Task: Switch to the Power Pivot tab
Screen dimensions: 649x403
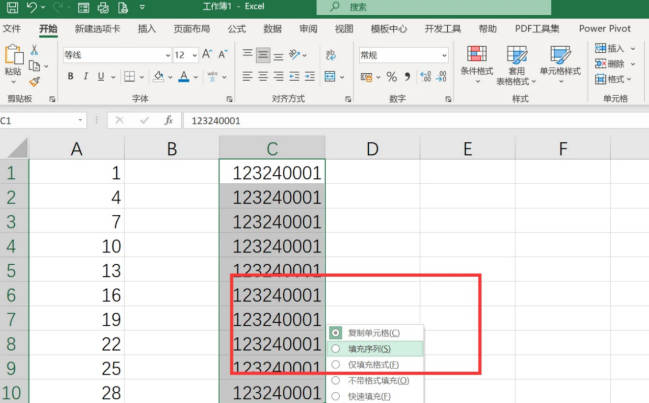Action: click(605, 29)
